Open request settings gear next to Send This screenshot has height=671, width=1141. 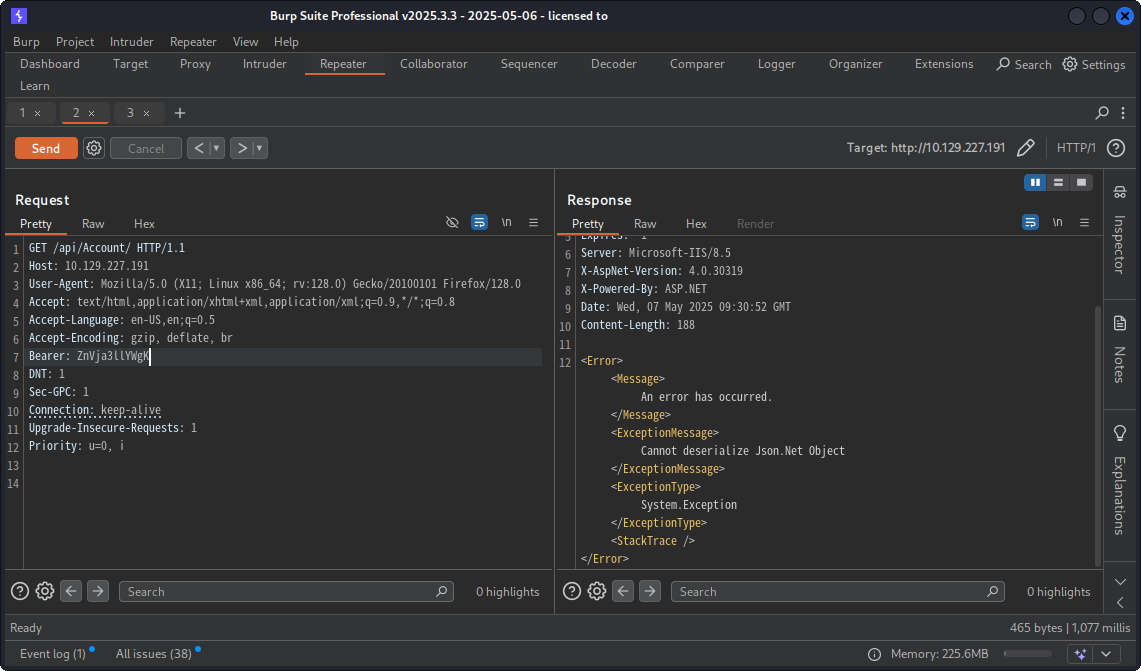coord(94,148)
